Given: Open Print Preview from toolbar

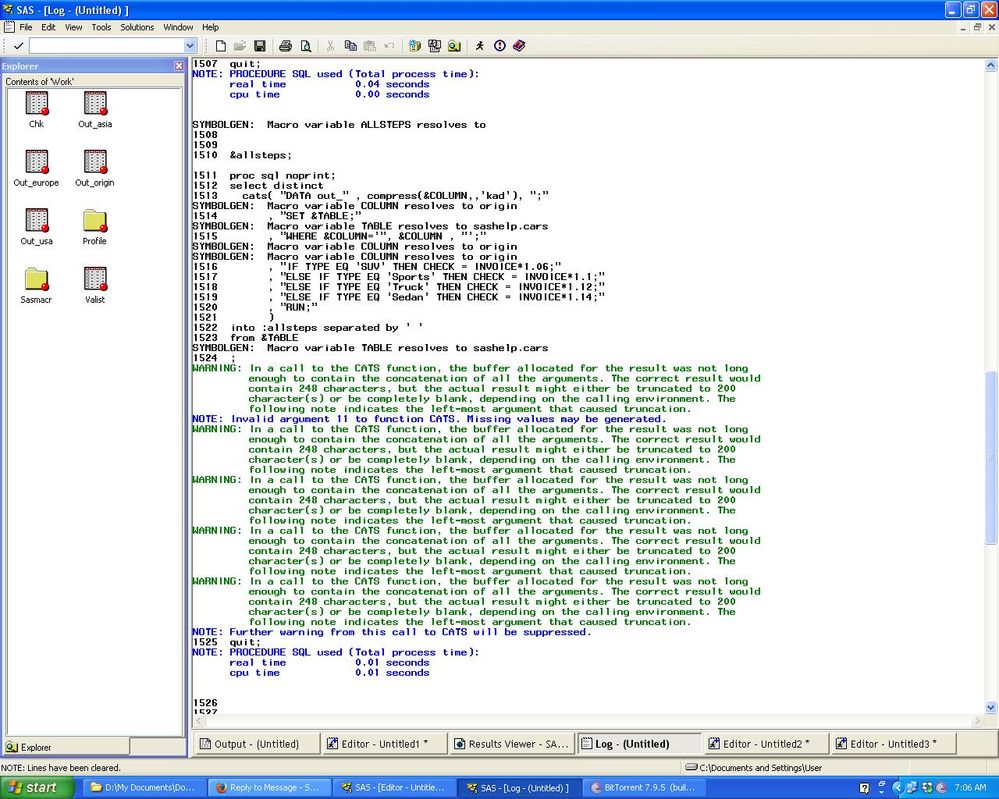Looking at the screenshot, I should coord(305,46).
